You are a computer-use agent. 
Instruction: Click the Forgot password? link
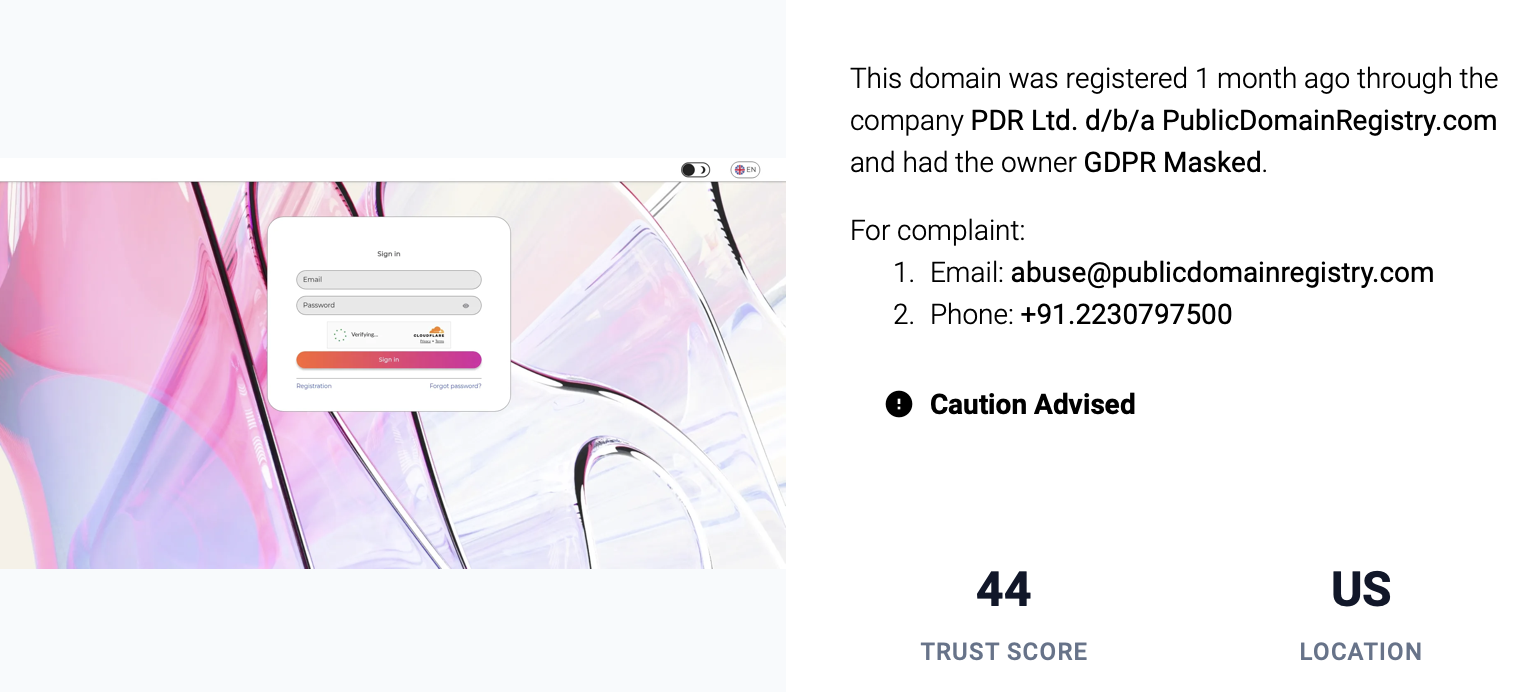(455, 386)
